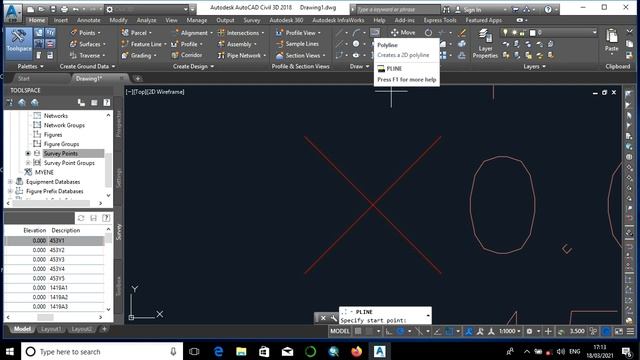Click the command line customize wrench icon
Image resolution: width=640 pixels, height=360 pixels.
pyautogui.click(x=333, y=318)
